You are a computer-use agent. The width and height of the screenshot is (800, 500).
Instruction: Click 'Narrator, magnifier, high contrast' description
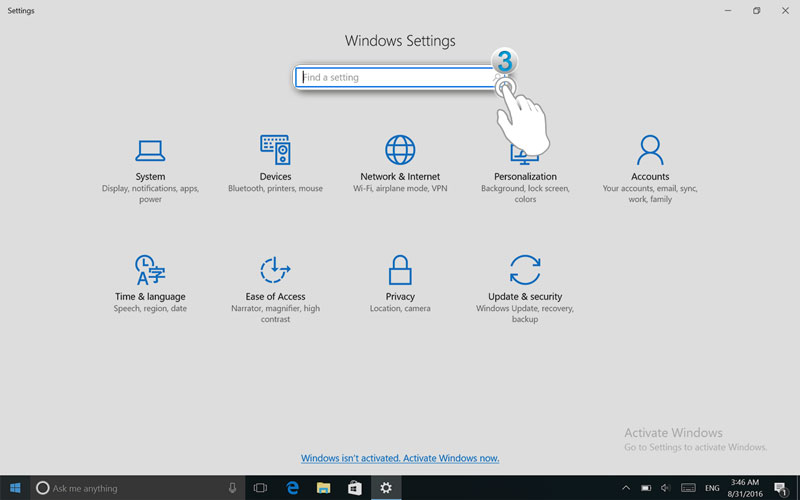pos(275,314)
